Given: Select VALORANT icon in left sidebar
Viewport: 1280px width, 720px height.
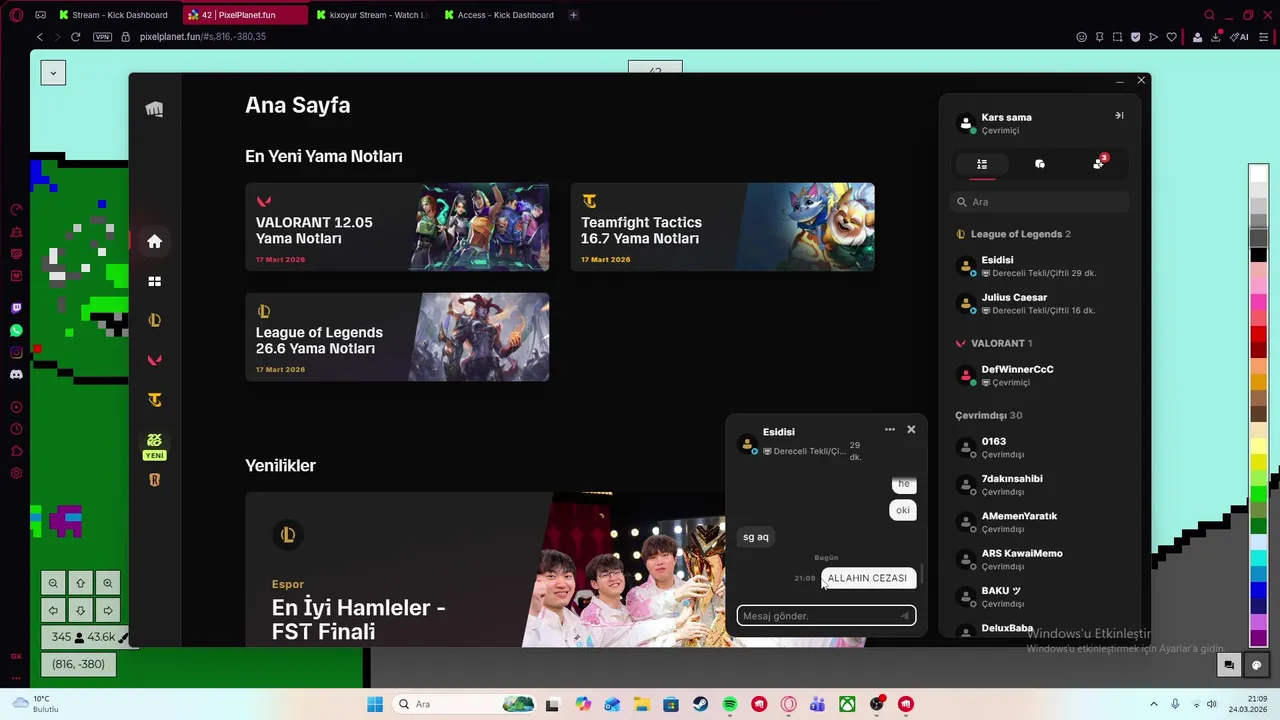Looking at the screenshot, I should click(x=154, y=360).
